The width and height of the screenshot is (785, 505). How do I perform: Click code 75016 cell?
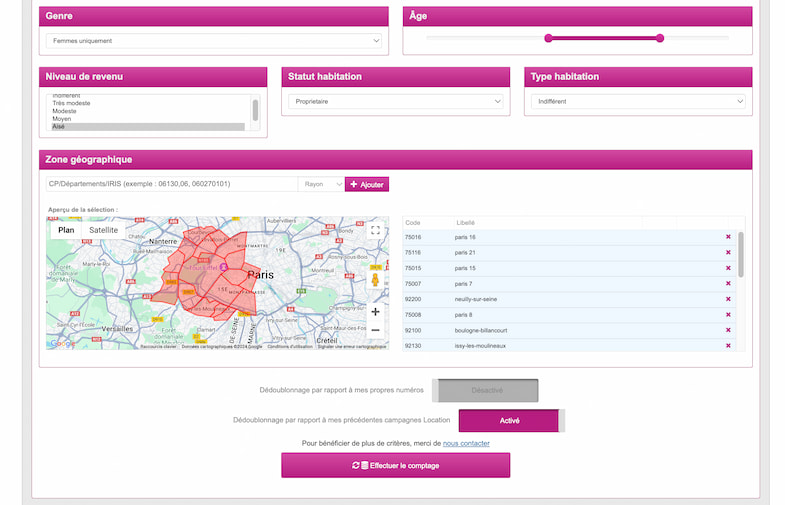(x=413, y=237)
